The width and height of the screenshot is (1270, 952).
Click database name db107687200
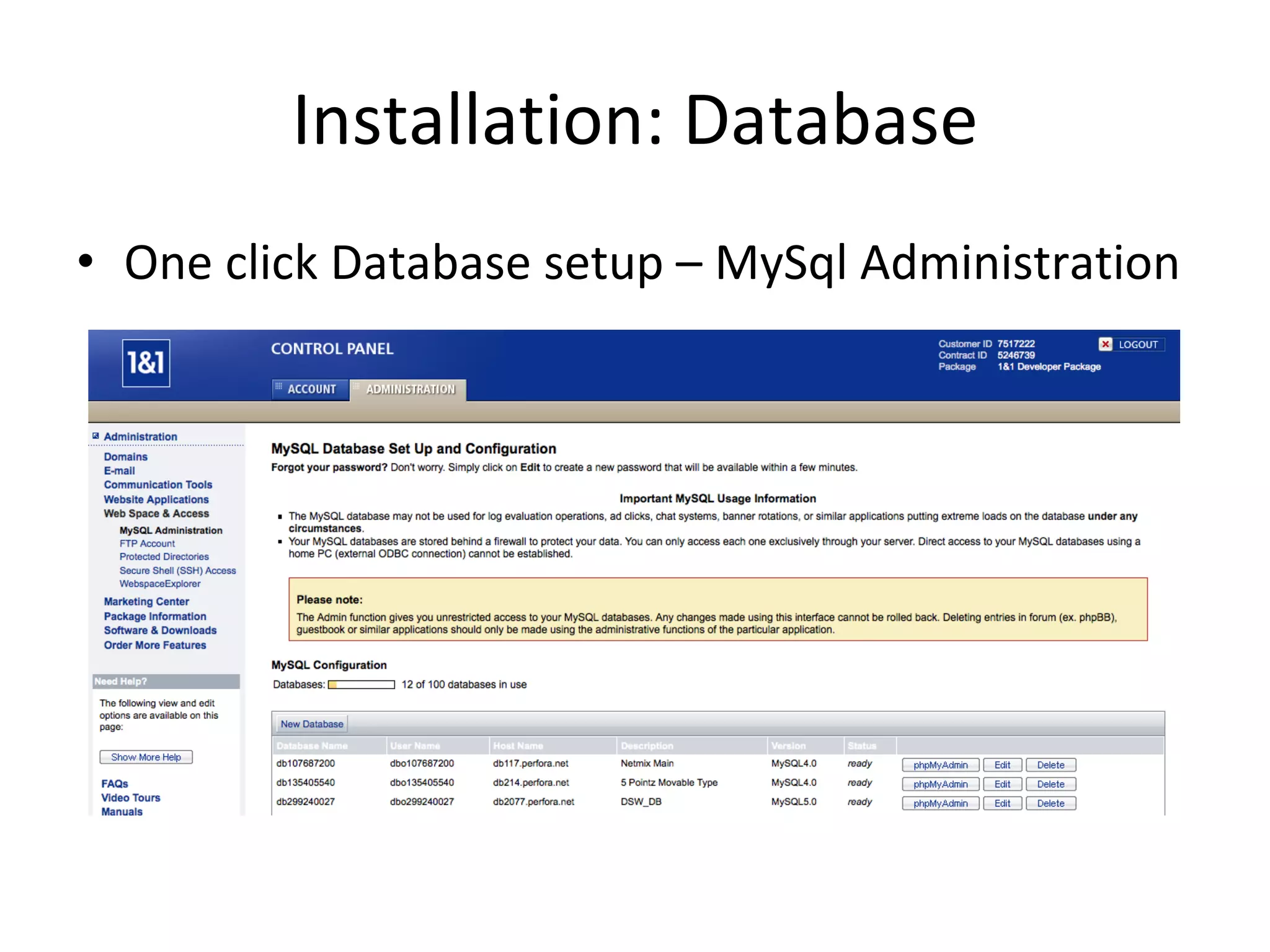(305, 764)
